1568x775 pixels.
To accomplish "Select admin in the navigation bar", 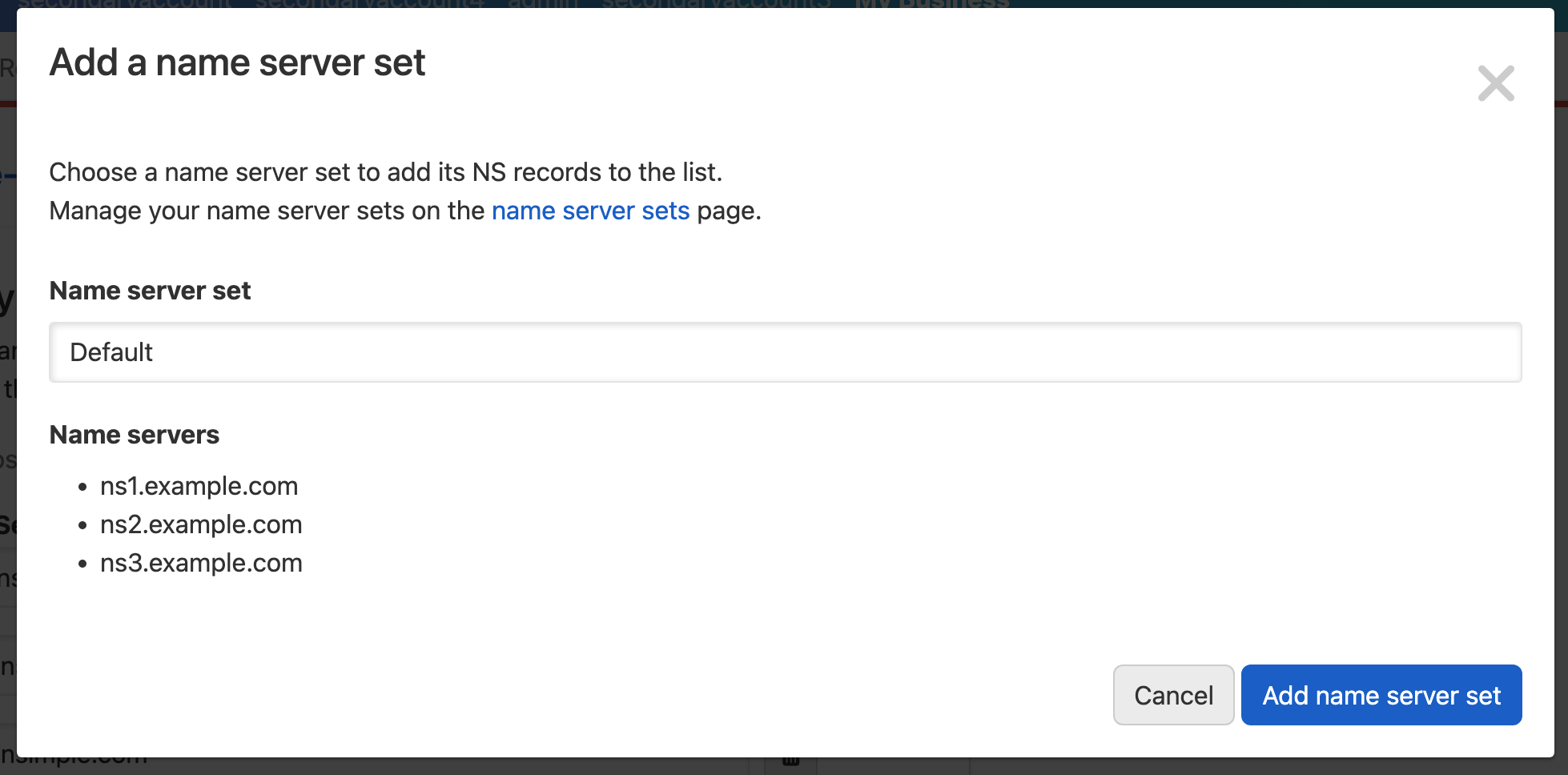I will tap(541, 5).
